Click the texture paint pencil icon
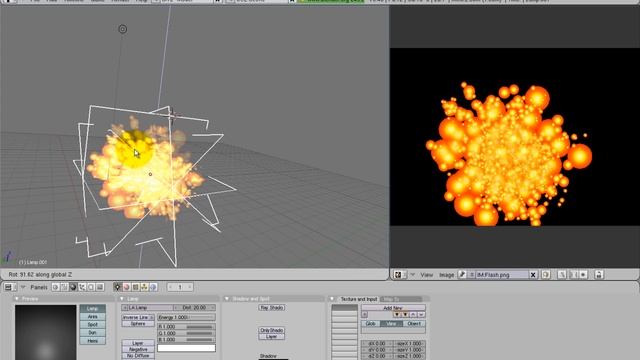Screen dimensions: 640x360 click(562, 275)
